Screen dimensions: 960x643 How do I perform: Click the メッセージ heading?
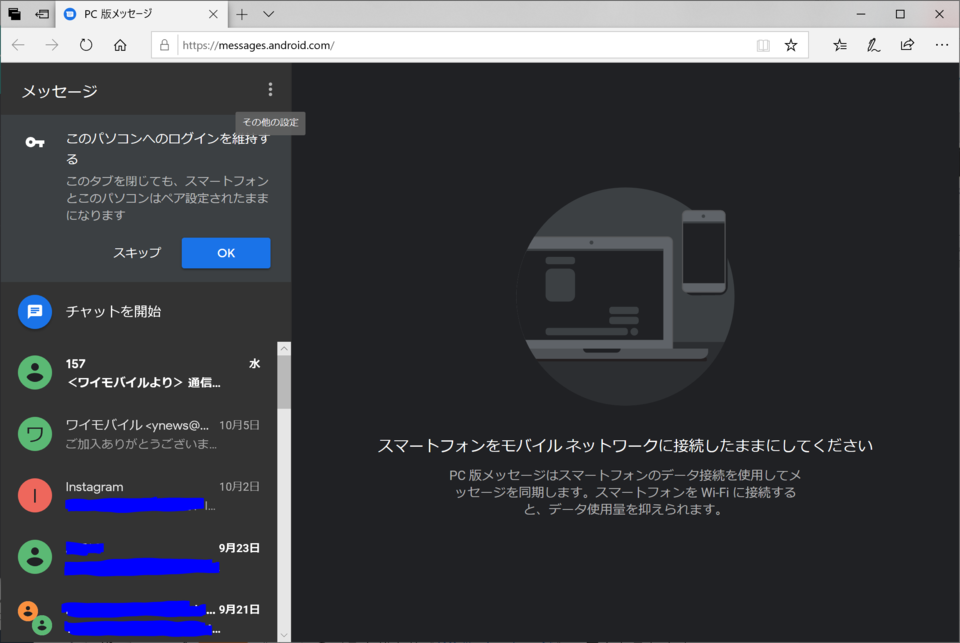point(60,91)
